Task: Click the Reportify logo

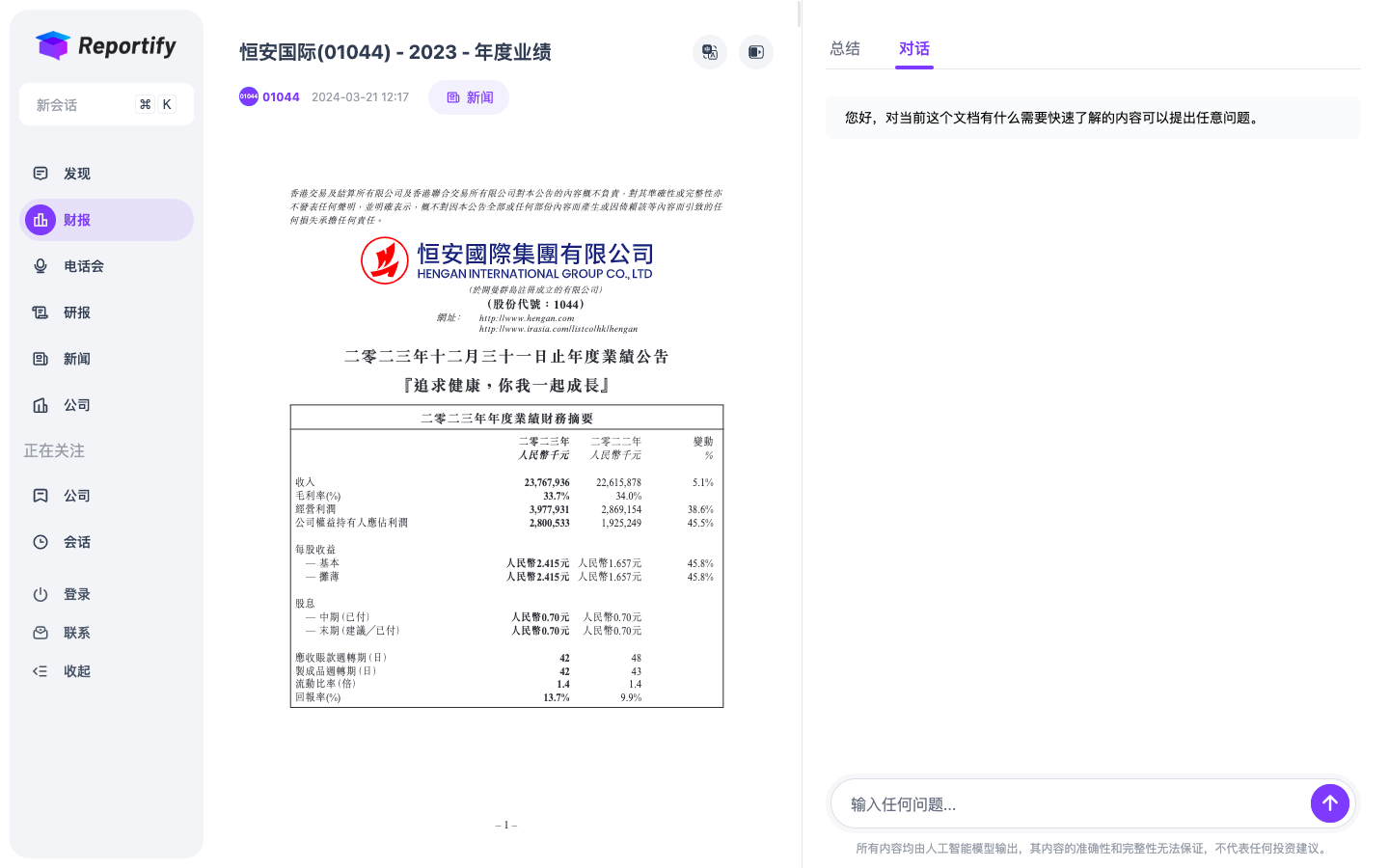Action: [x=106, y=45]
